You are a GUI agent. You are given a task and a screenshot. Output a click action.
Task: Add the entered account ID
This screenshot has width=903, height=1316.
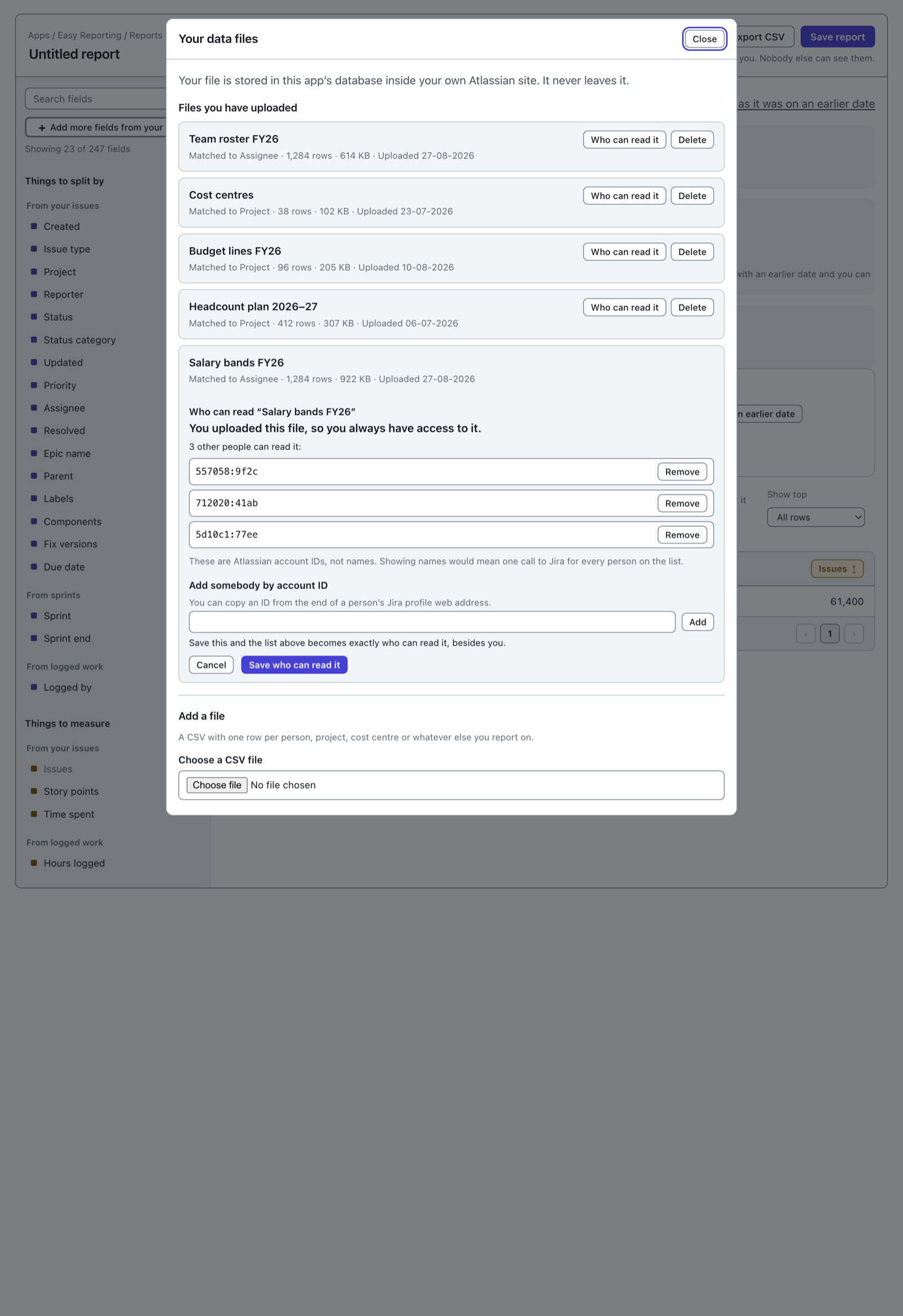click(x=698, y=622)
